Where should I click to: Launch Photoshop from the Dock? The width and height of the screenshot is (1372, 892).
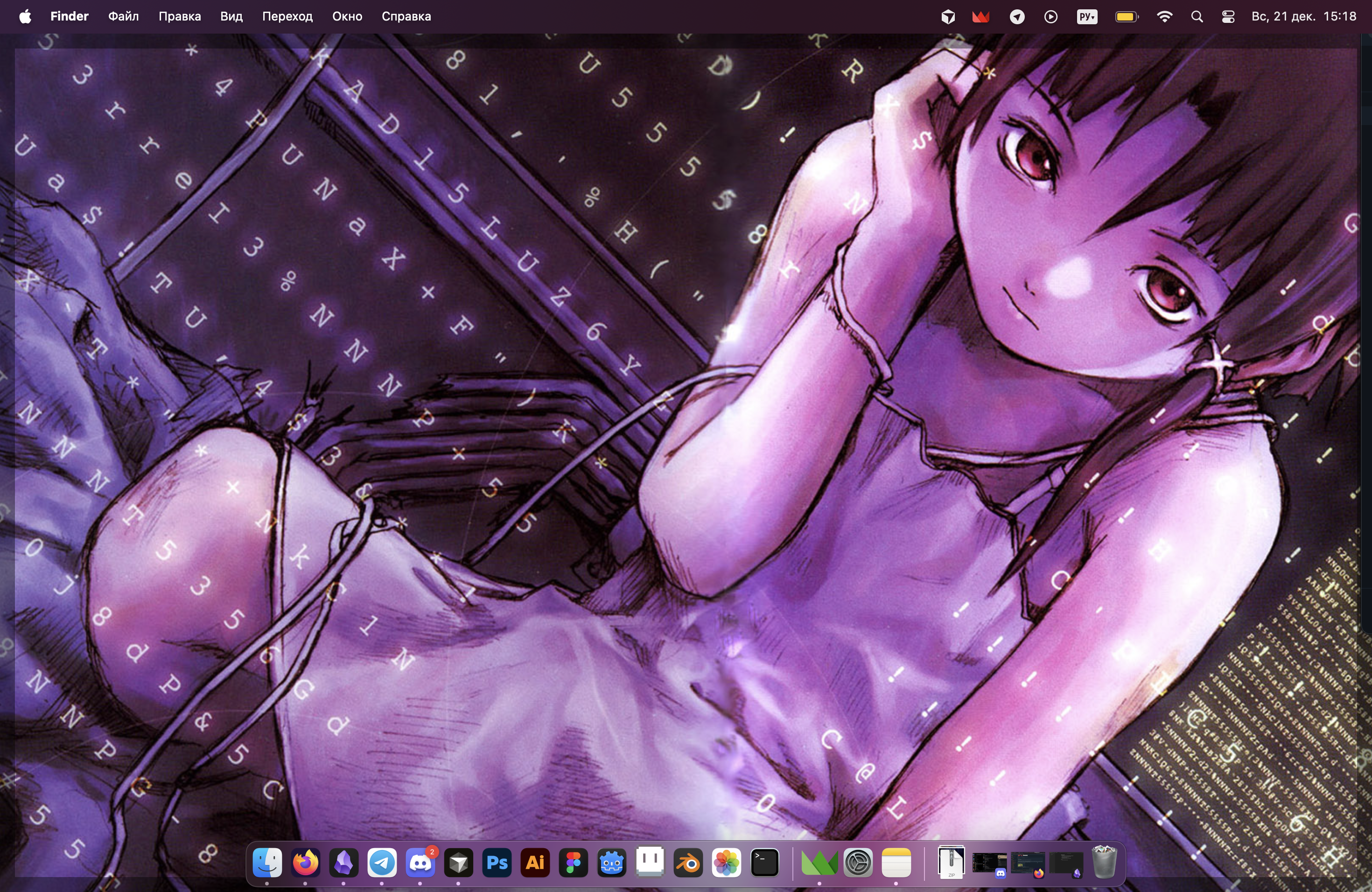coord(497,863)
